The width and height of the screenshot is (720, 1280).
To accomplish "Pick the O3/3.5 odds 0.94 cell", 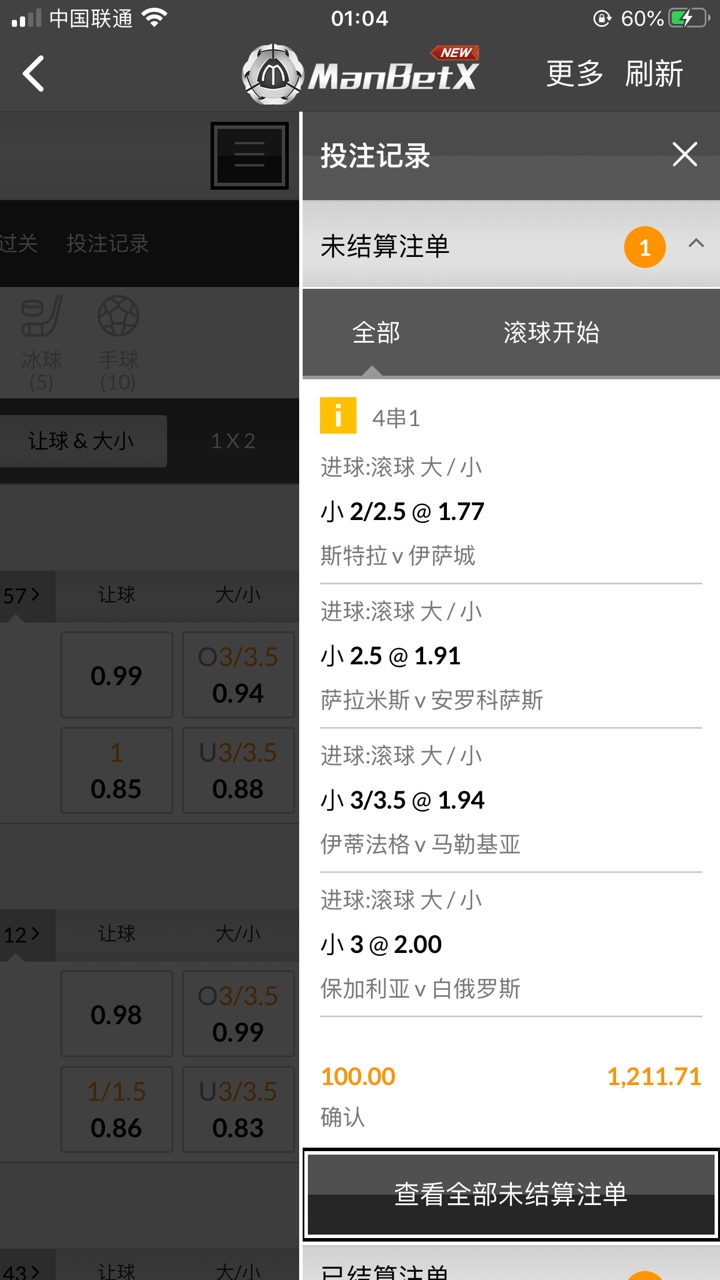I will click(x=238, y=675).
